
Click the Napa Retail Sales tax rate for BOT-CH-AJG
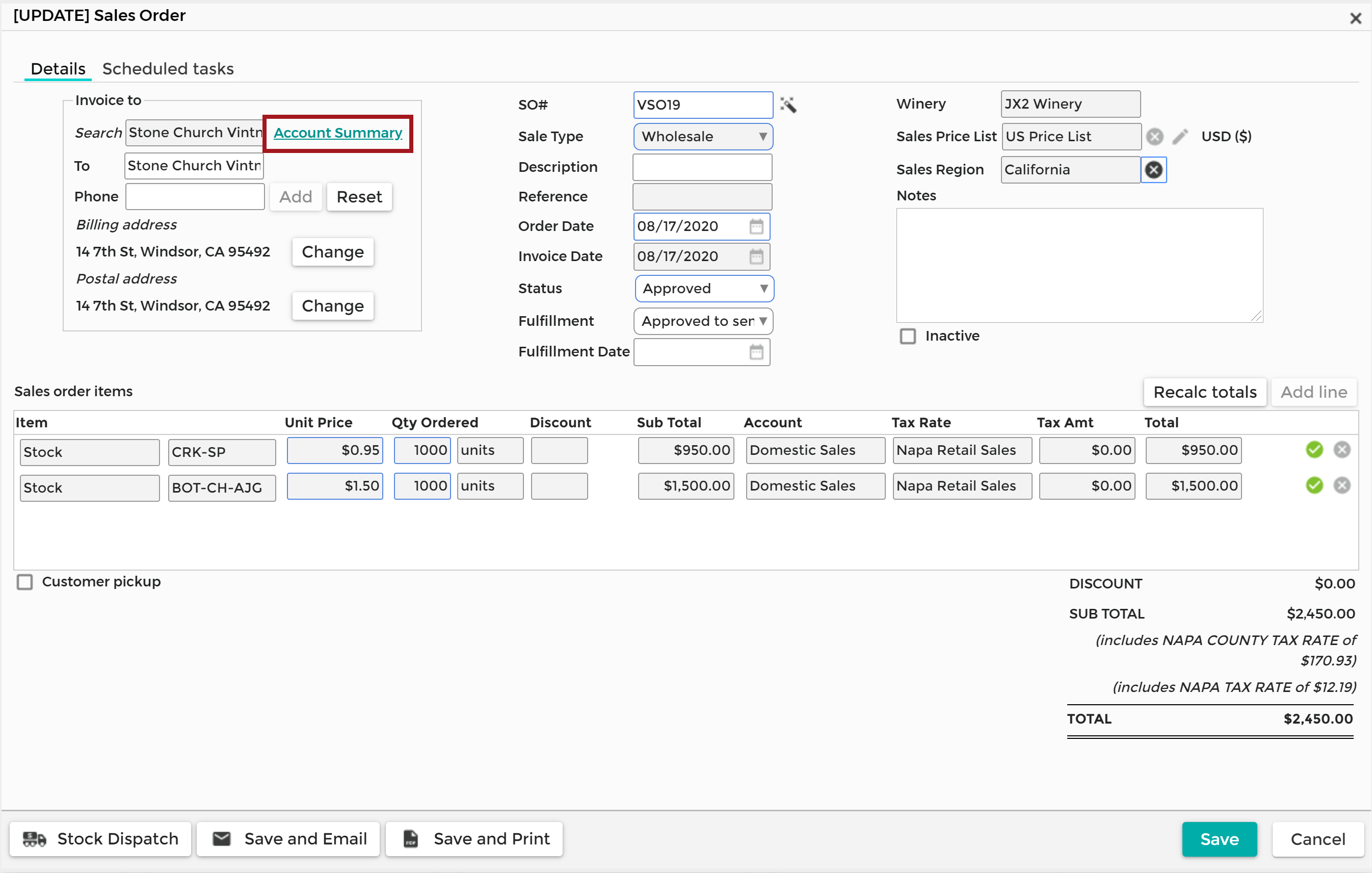pyautogui.click(x=962, y=486)
